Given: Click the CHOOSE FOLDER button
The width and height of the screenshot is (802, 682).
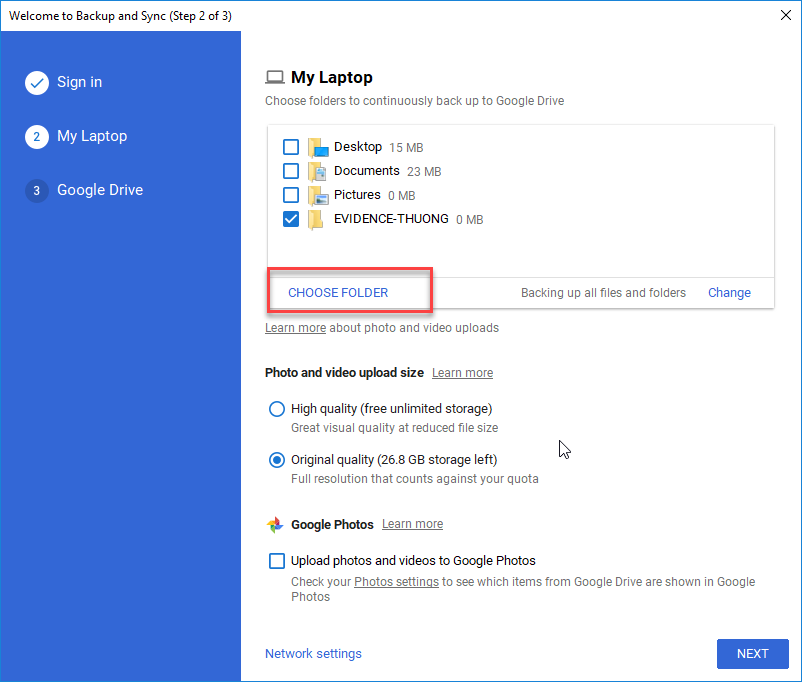Looking at the screenshot, I should [338, 293].
